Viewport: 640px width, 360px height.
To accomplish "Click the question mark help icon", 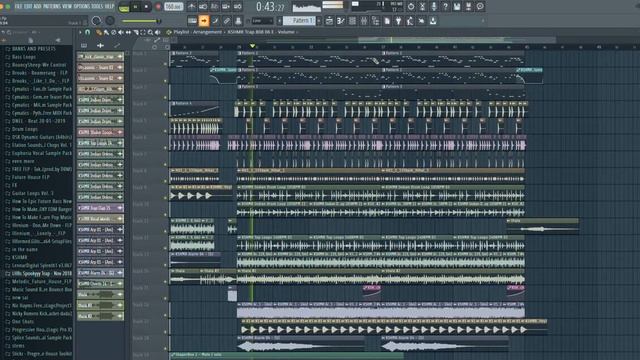I will (x=445, y=7).
